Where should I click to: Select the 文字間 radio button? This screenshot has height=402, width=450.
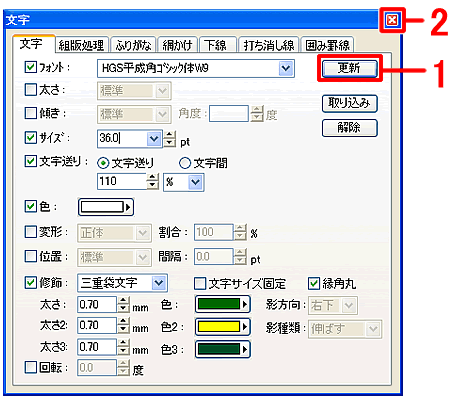point(185,163)
